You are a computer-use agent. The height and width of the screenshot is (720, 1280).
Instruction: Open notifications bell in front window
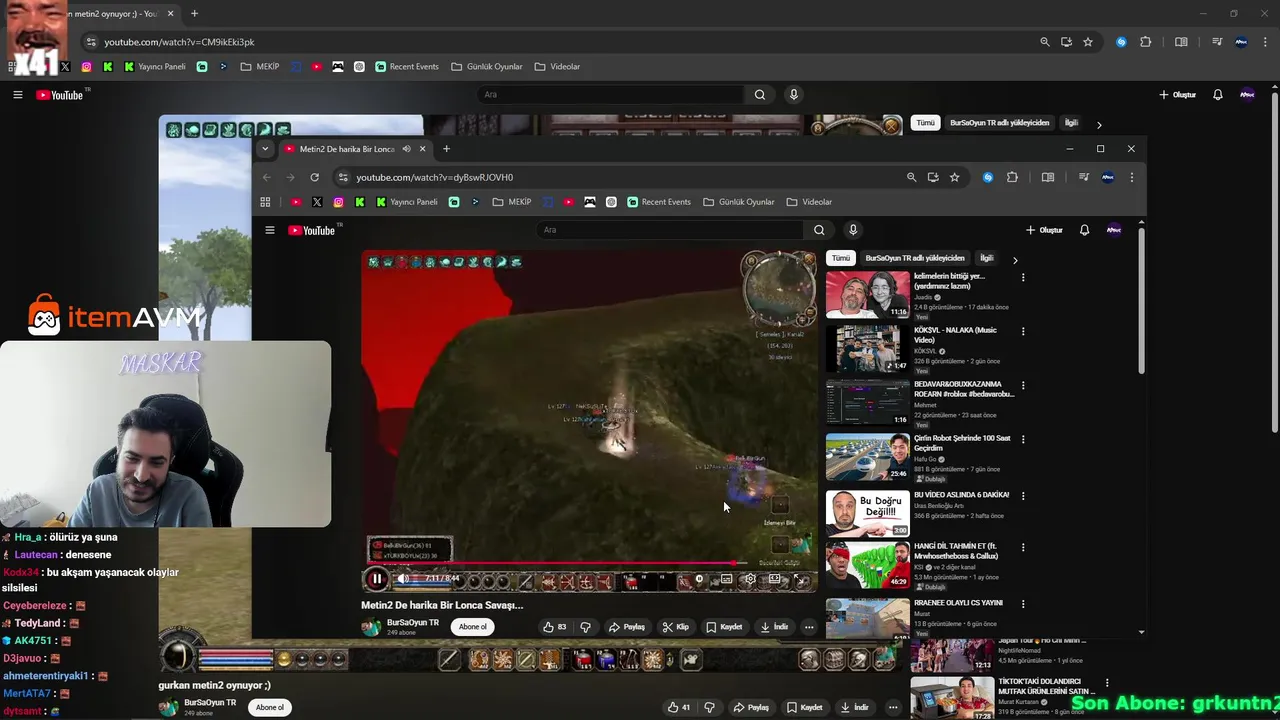1084,230
